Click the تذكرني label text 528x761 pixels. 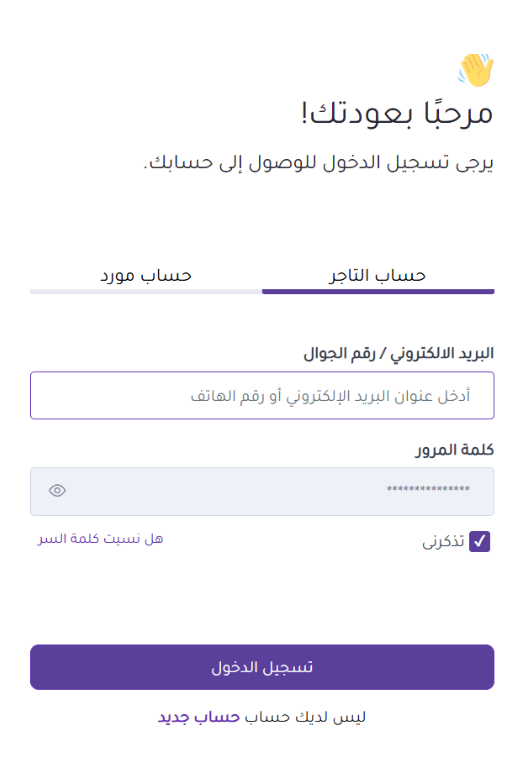click(443, 541)
